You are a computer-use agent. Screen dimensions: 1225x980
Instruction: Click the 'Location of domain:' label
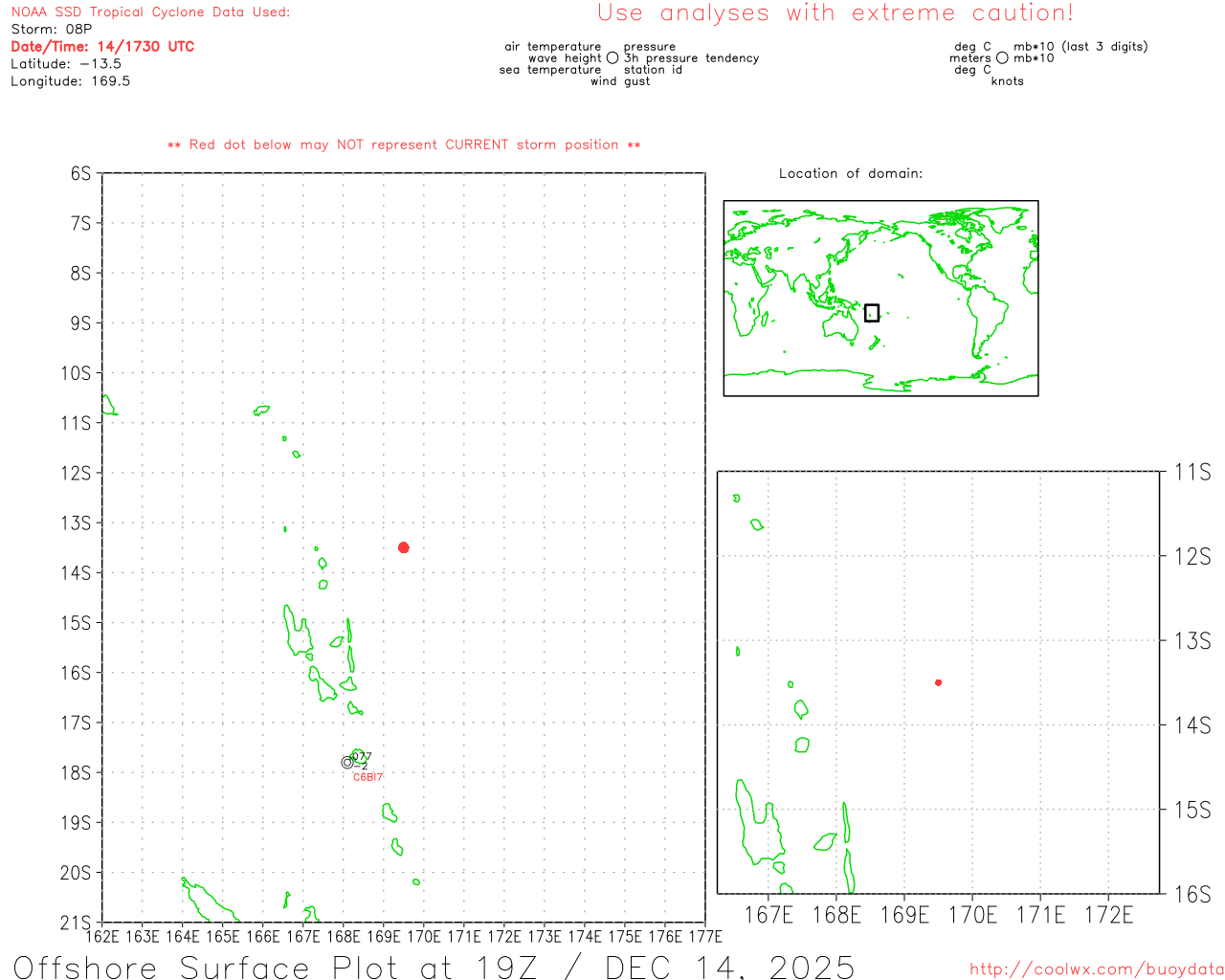click(851, 173)
